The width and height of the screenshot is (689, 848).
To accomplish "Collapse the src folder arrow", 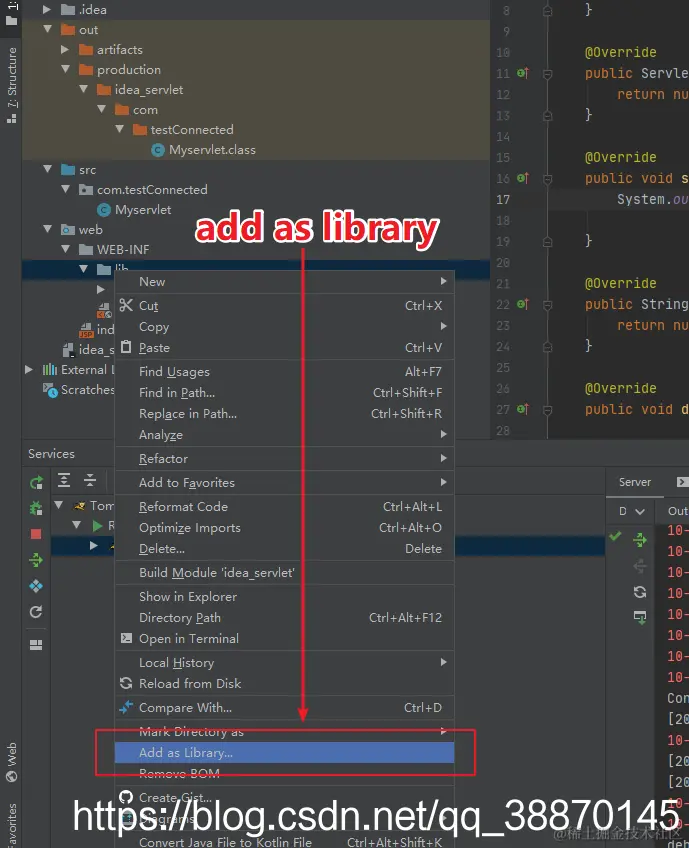I will 48,169.
